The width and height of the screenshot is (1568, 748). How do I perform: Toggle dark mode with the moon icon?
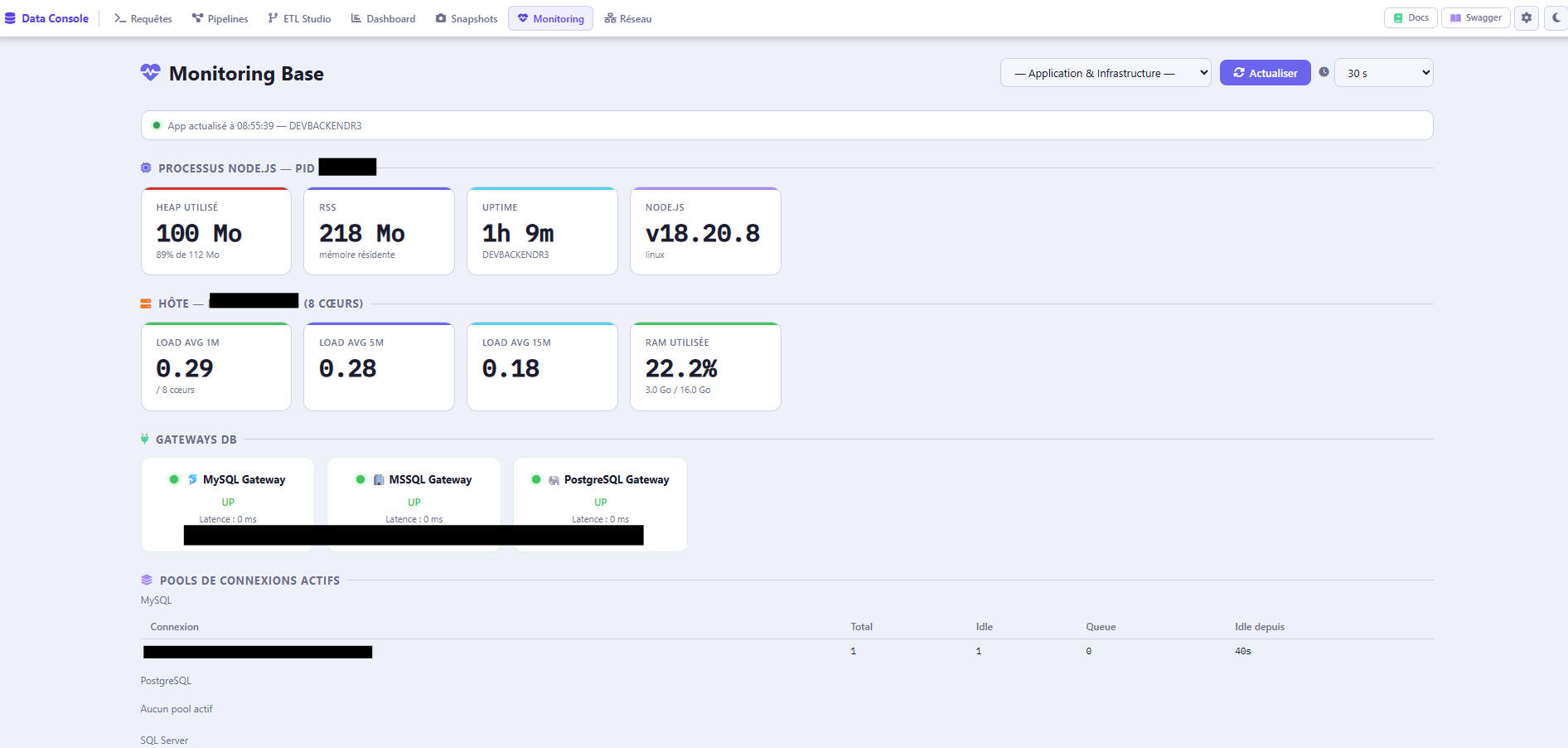(1556, 18)
